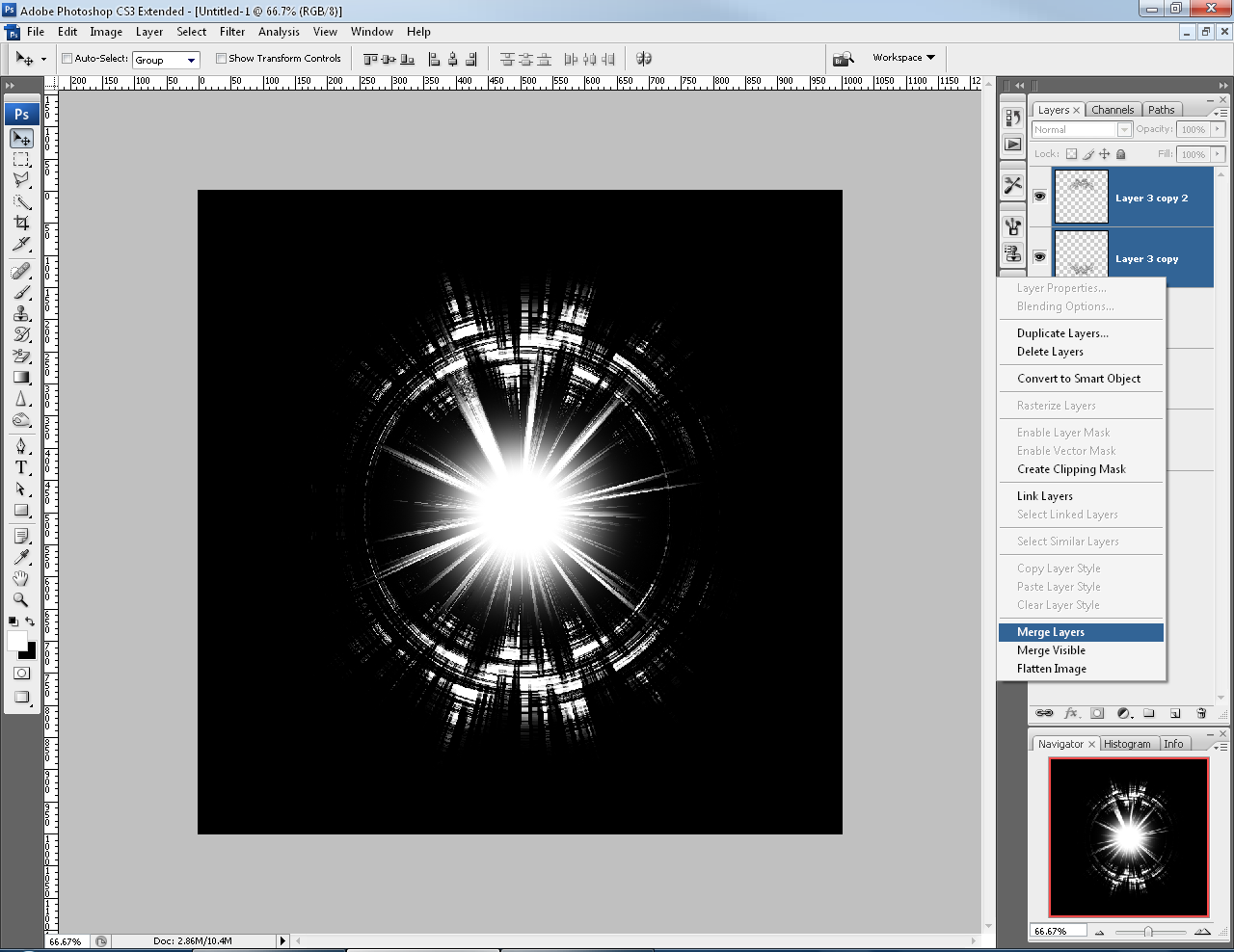Select the Clone Stamp tool

pos(22,311)
